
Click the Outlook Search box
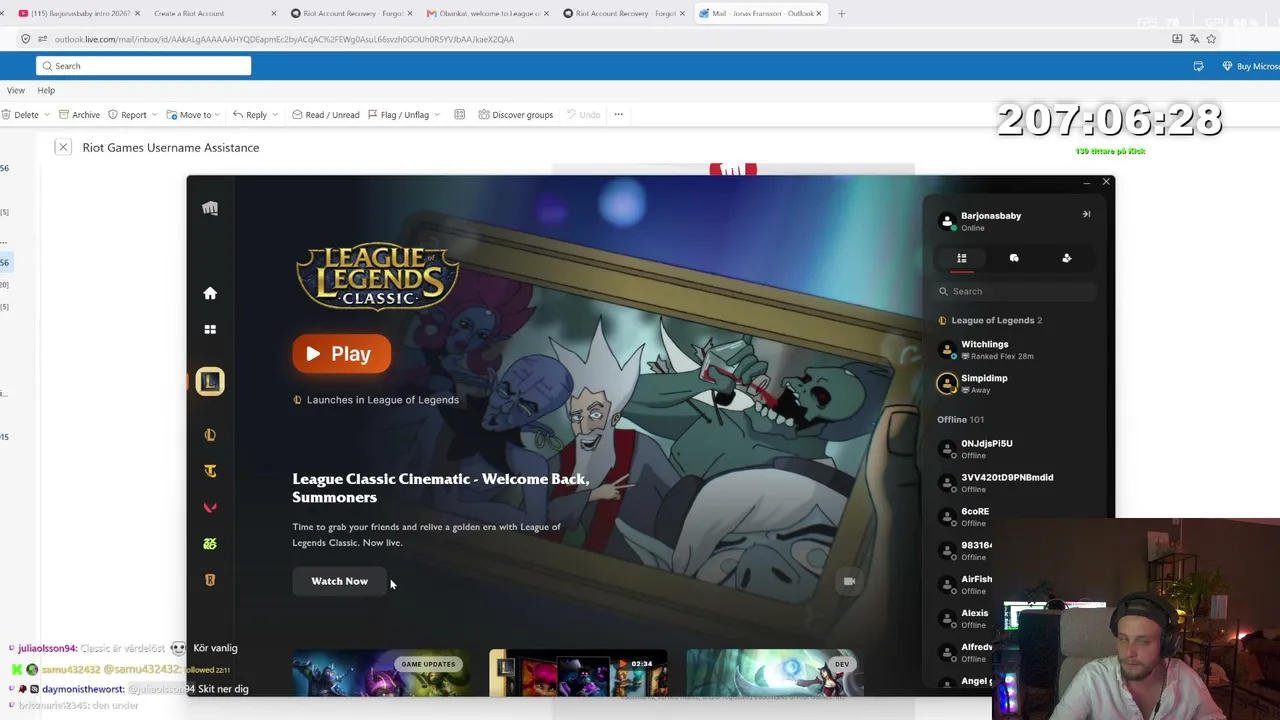[x=144, y=66]
